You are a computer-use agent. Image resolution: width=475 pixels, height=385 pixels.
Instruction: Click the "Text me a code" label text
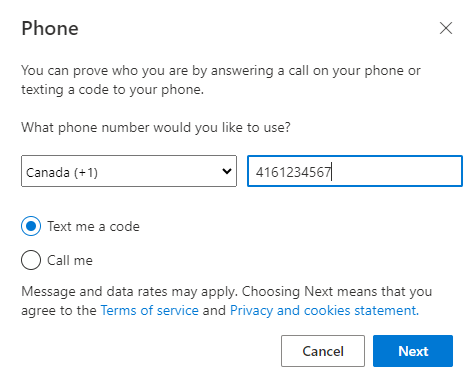click(93, 227)
